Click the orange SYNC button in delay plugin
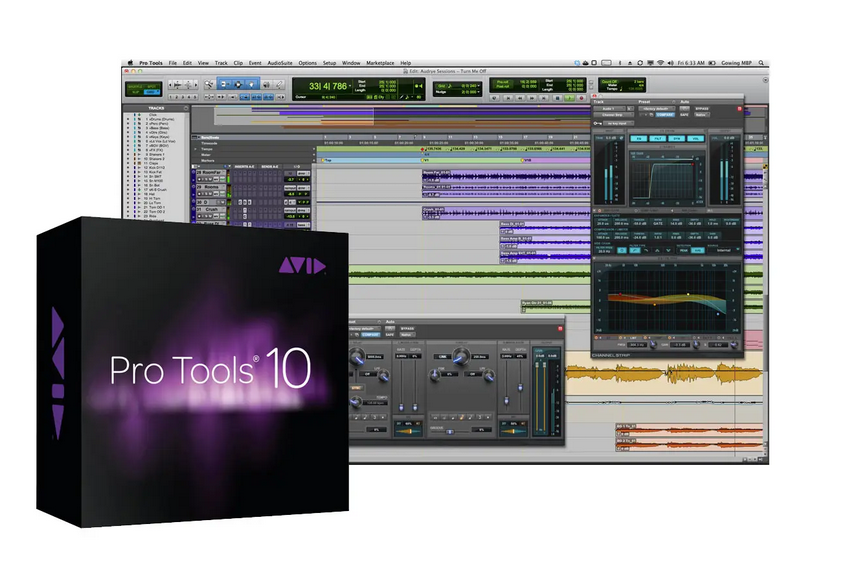 [356, 388]
